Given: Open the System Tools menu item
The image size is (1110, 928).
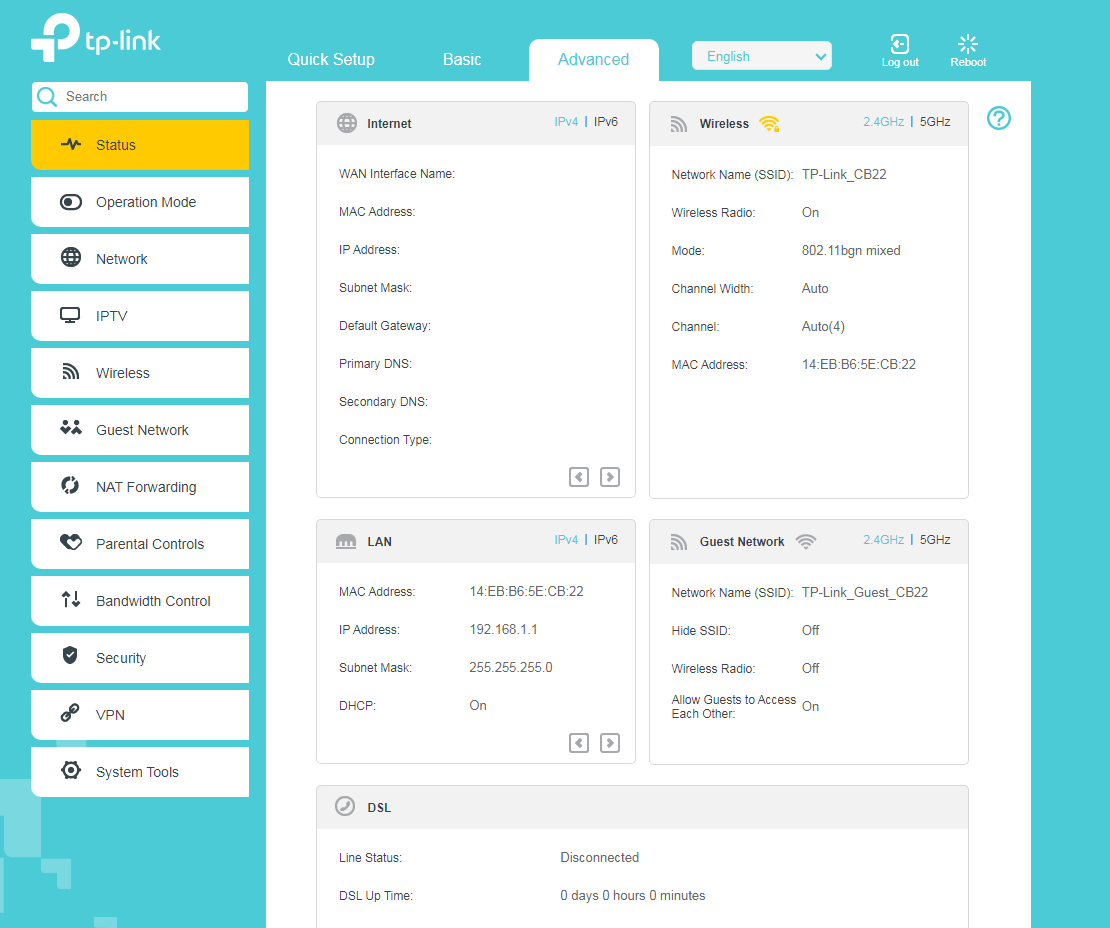Looking at the screenshot, I should tap(140, 772).
